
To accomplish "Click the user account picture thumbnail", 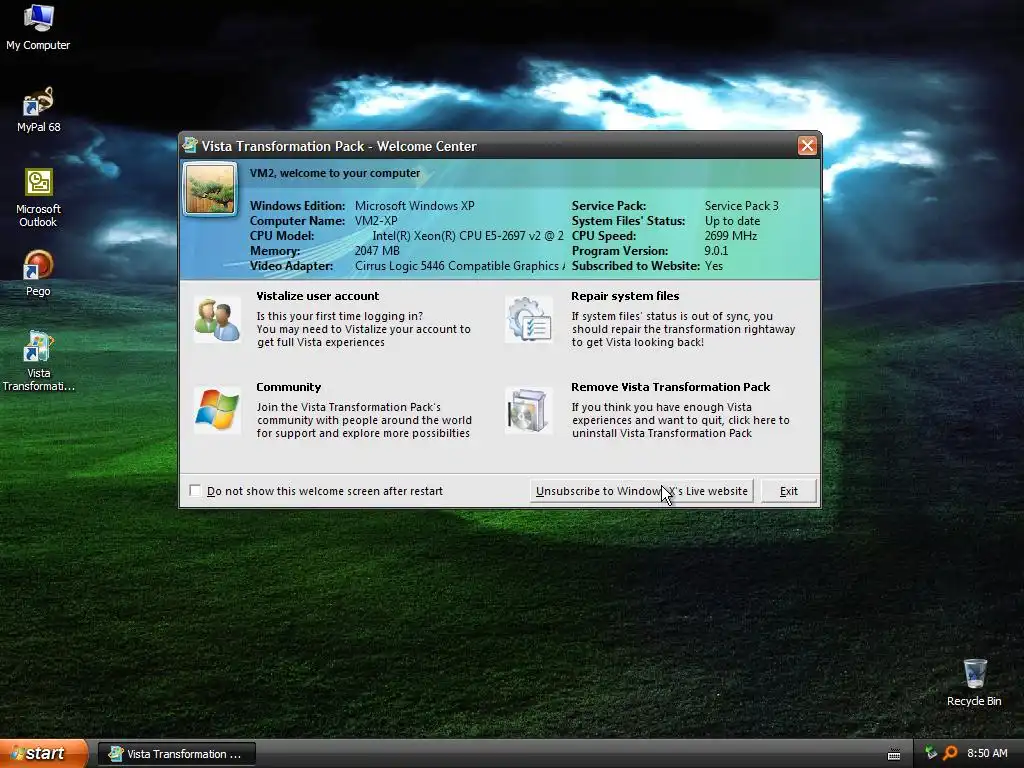I will coord(210,189).
